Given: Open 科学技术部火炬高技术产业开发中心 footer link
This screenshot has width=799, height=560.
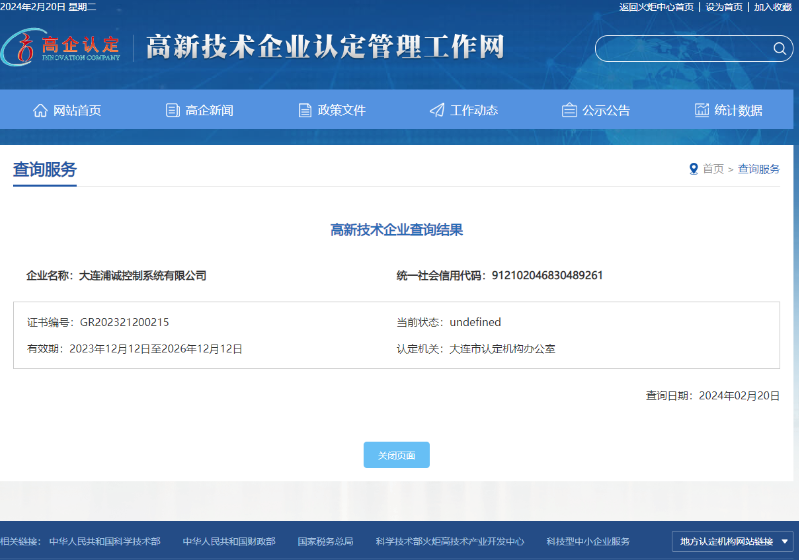Looking at the screenshot, I should (x=450, y=541).
